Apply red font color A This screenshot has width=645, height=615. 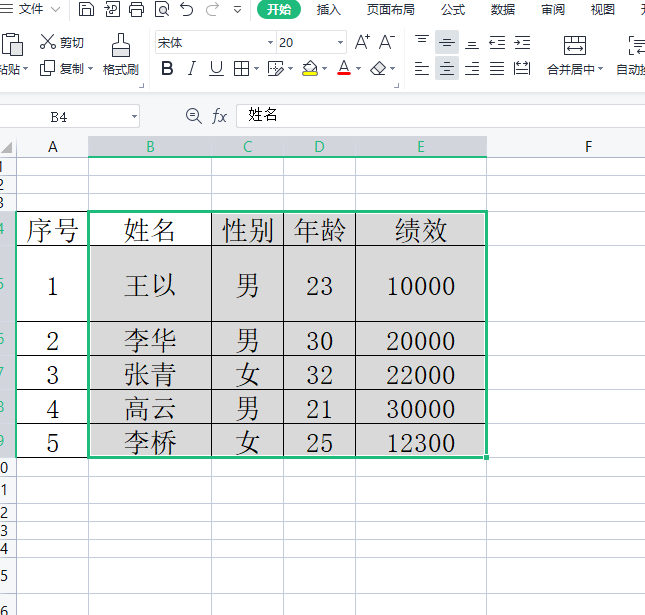(344, 69)
